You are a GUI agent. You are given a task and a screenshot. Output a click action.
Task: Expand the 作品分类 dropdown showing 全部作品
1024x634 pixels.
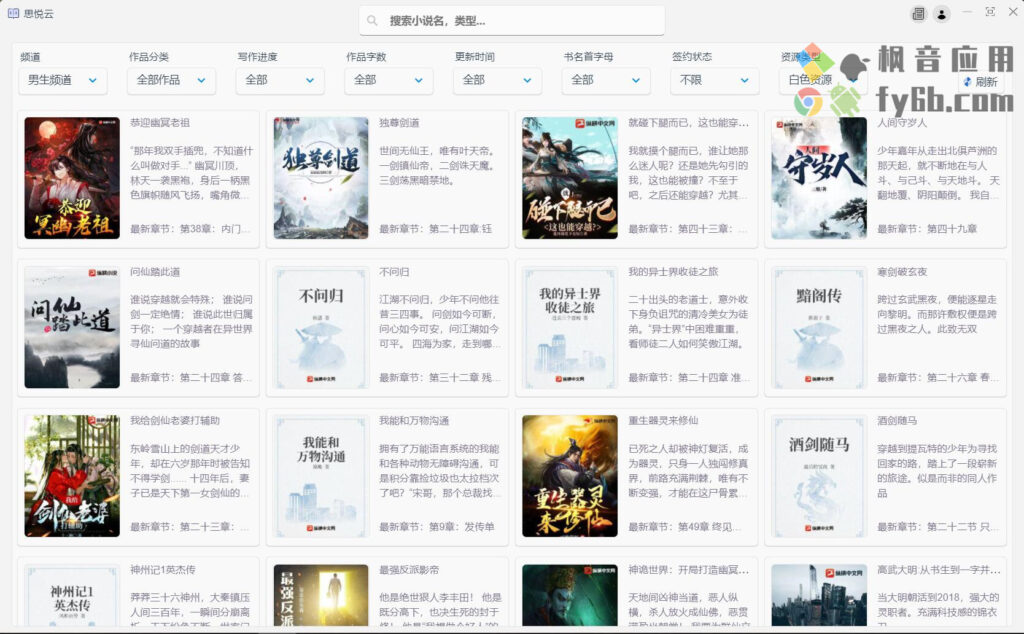[171, 80]
